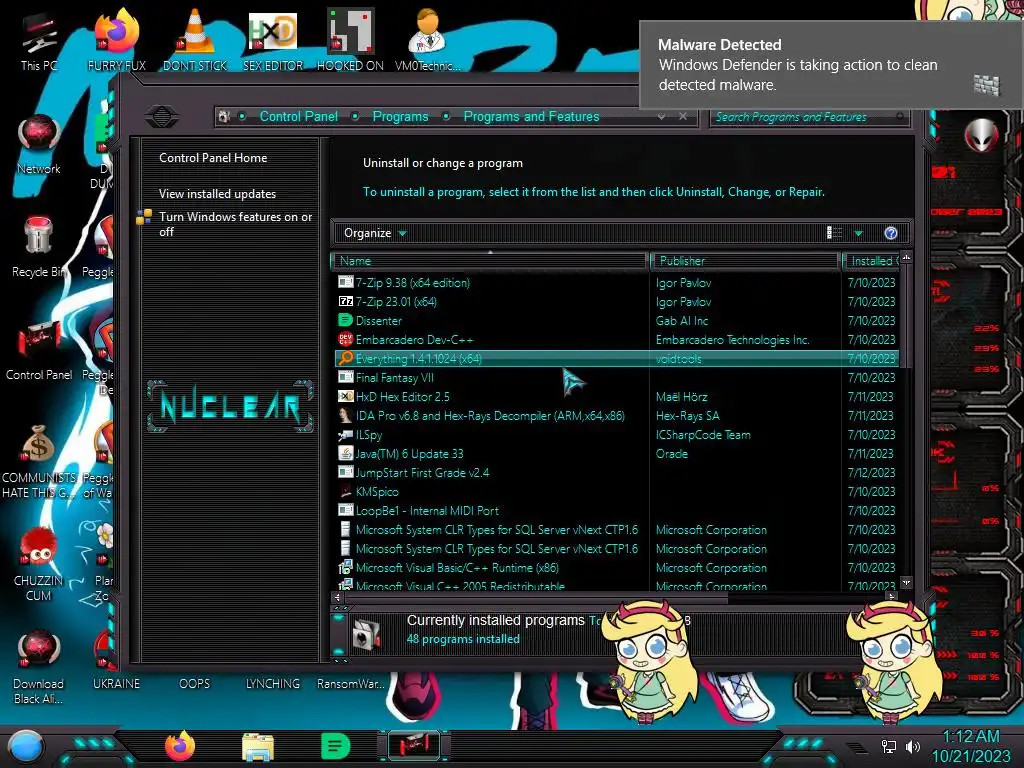This screenshot has height=768, width=1024.
Task: Click Programs and Features breadcrumb
Action: click(x=531, y=116)
